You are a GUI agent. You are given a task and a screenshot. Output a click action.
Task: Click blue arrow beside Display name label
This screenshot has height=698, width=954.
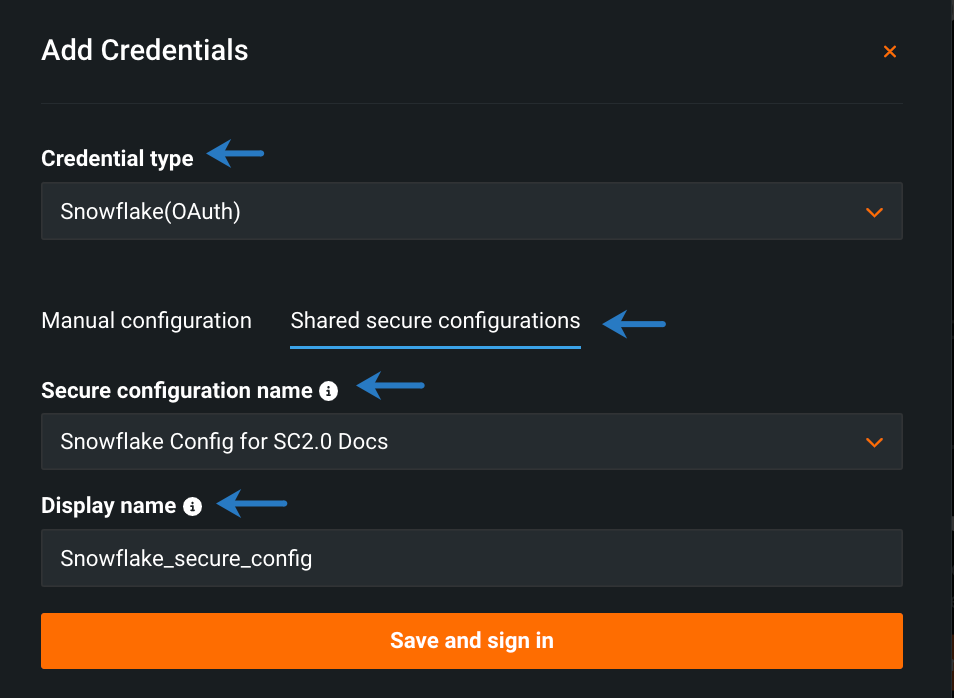tap(253, 502)
